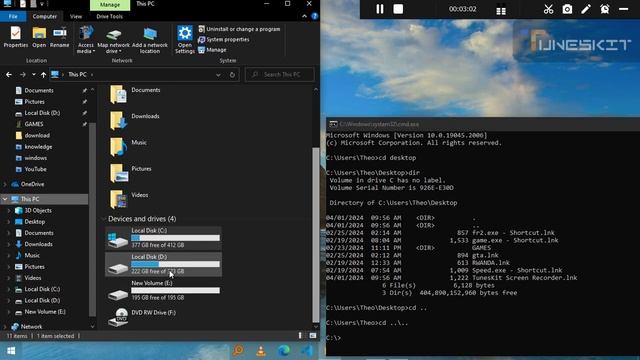Go forward using the forward arrow
The height and width of the screenshot is (360, 640).
click(23, 75)
